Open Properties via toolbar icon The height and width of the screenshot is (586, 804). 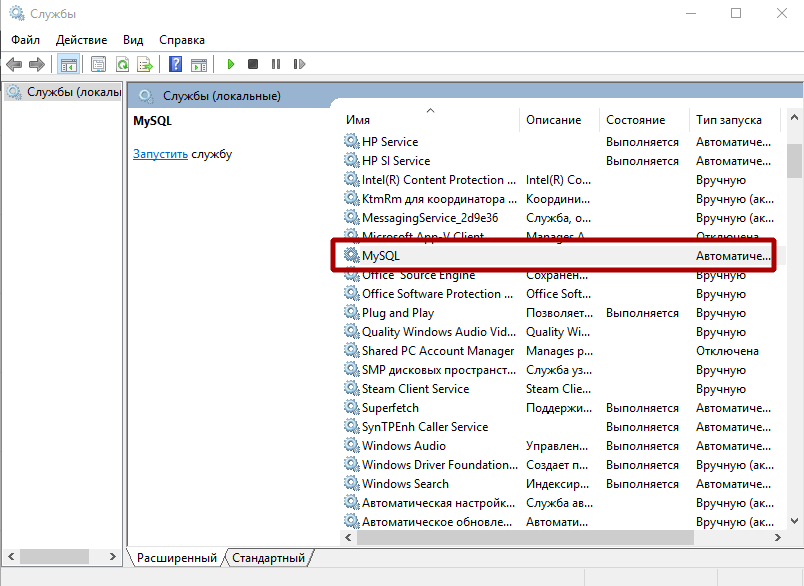[98, 64]
